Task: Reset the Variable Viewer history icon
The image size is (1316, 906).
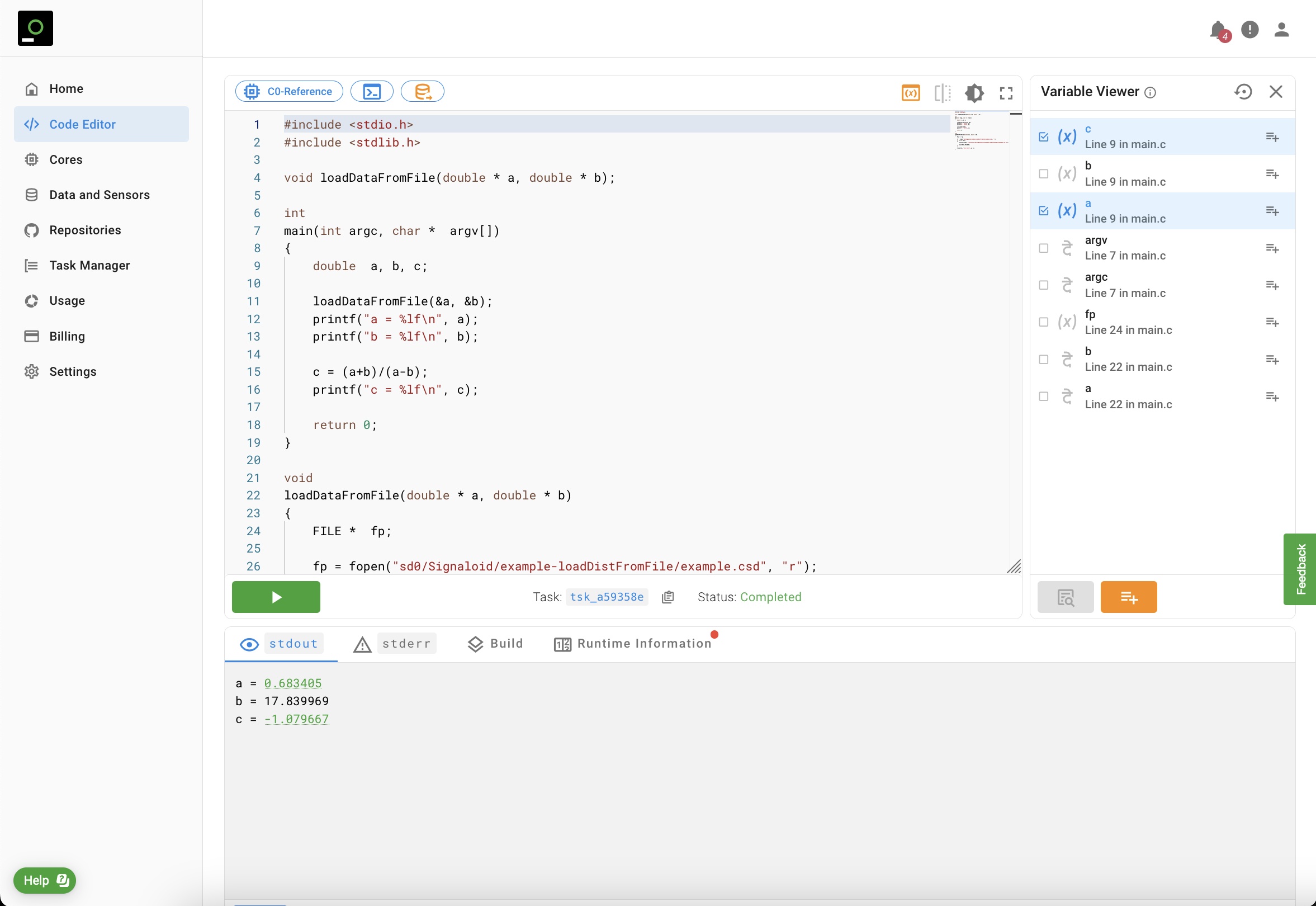Action: click(1243, 91)
